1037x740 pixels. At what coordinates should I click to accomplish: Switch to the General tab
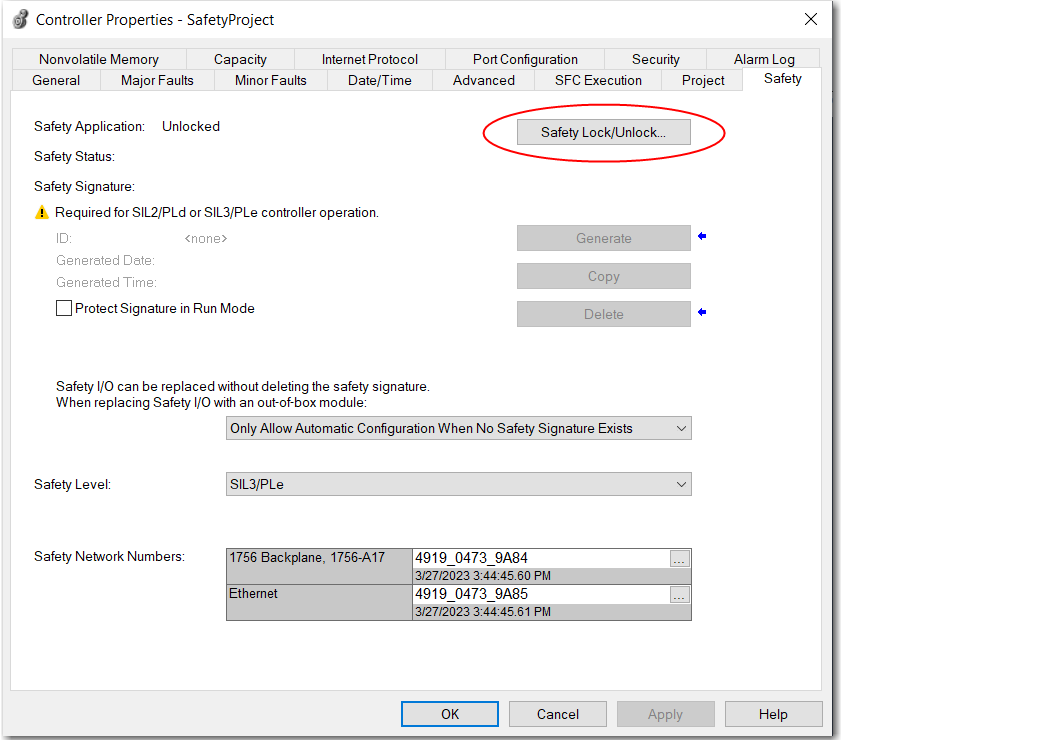(56, 80)
